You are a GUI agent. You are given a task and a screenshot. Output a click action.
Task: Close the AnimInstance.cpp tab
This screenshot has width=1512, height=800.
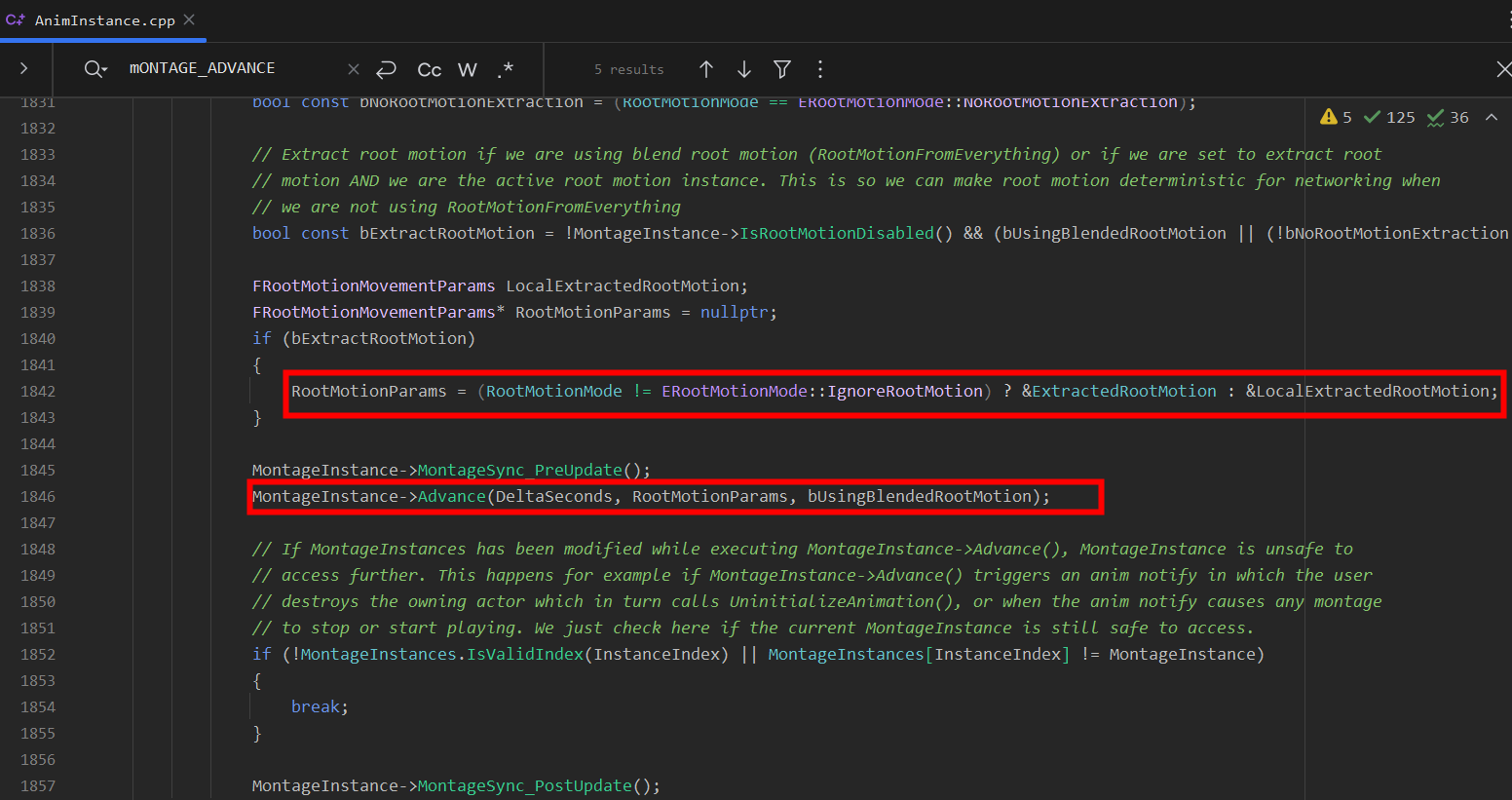(x=189, y=19)
